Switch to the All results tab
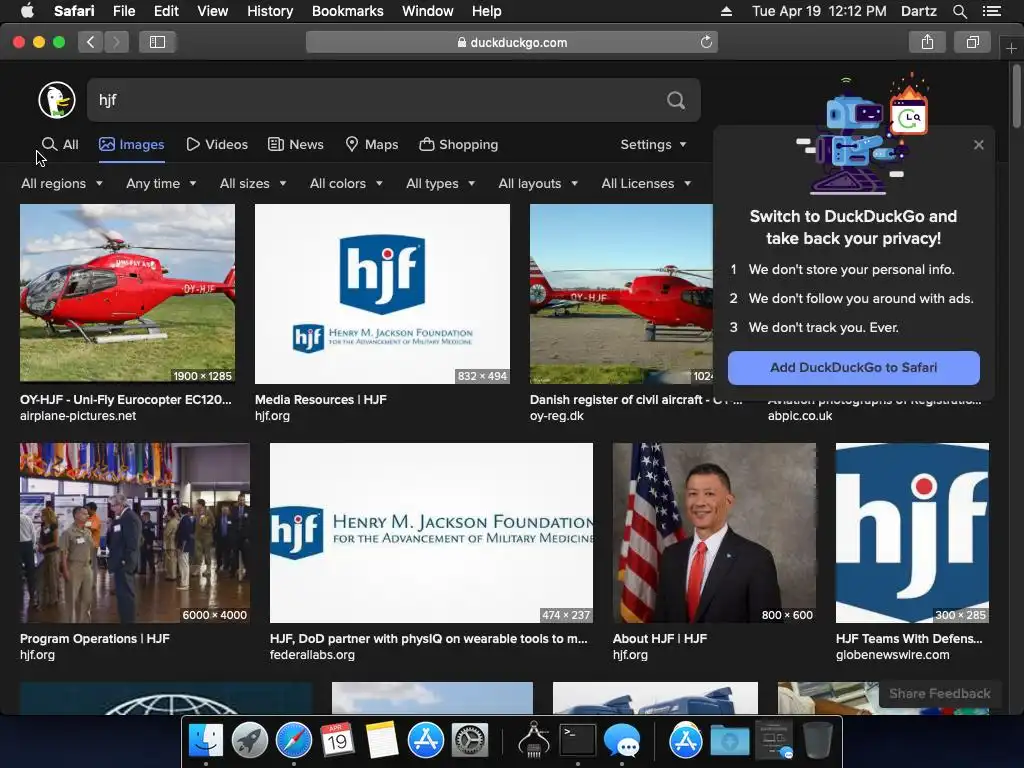The height and width of the screenshot is (768, 1024). 60,144
